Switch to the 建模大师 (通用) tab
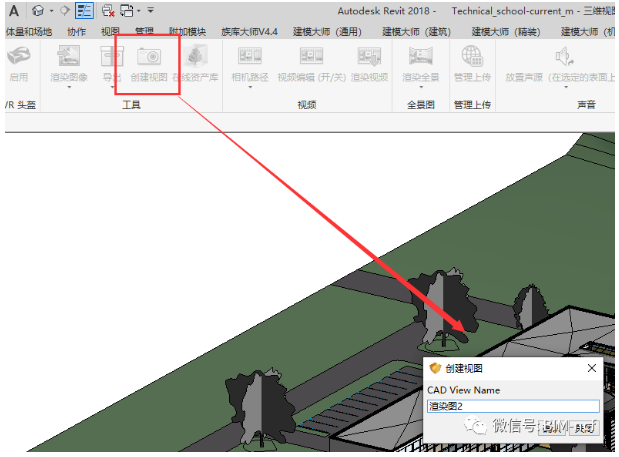Image resolution: width=619 pixels, height=457 pixels. [327, 32]
